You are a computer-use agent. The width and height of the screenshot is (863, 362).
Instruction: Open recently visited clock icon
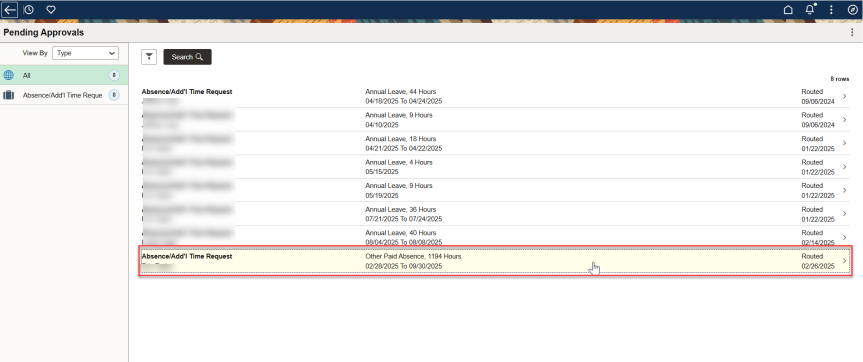(29, 9)
